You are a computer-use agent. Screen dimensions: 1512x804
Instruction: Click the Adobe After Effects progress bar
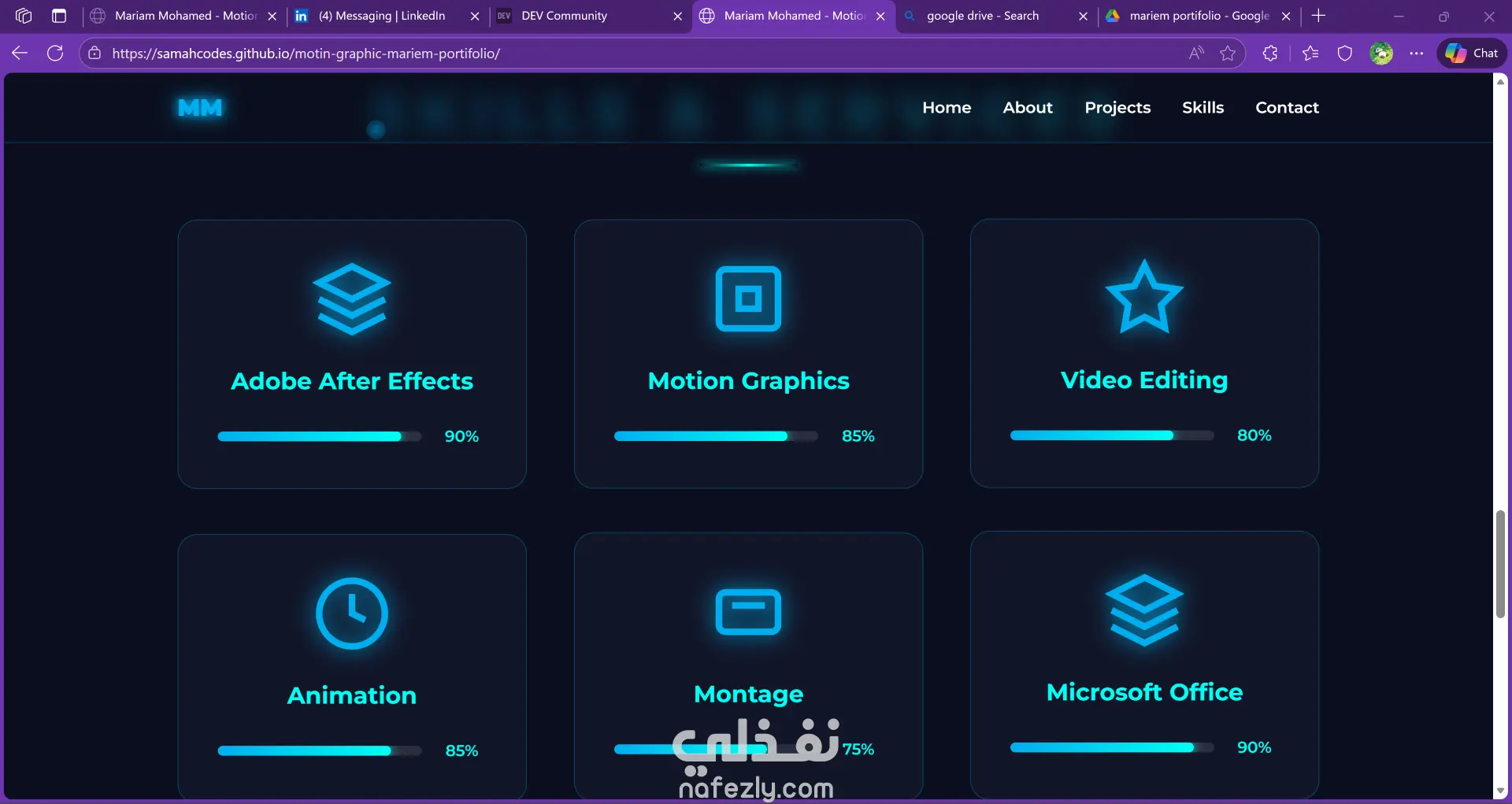point(320,436)
